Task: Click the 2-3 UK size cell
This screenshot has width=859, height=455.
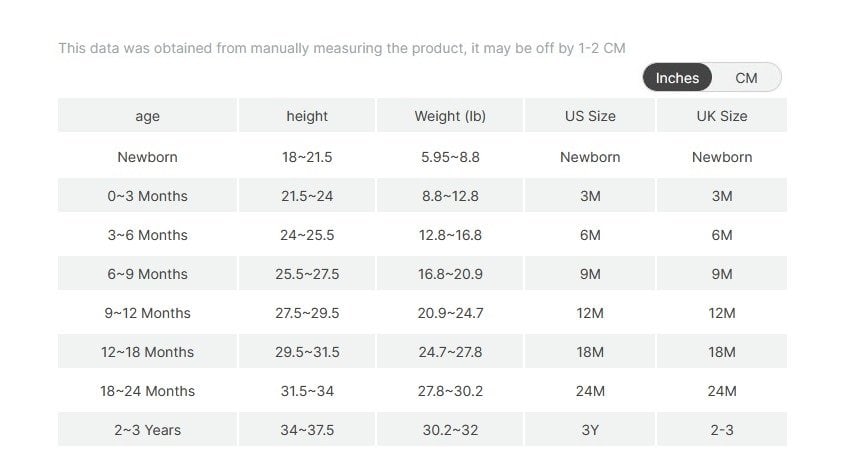Action: 722,430
